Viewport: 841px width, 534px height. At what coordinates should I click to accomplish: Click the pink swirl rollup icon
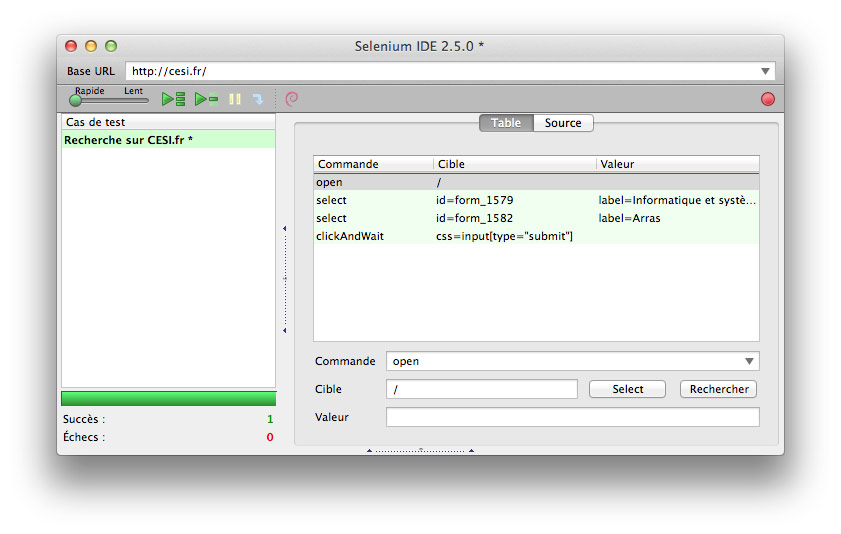(291, 99)
